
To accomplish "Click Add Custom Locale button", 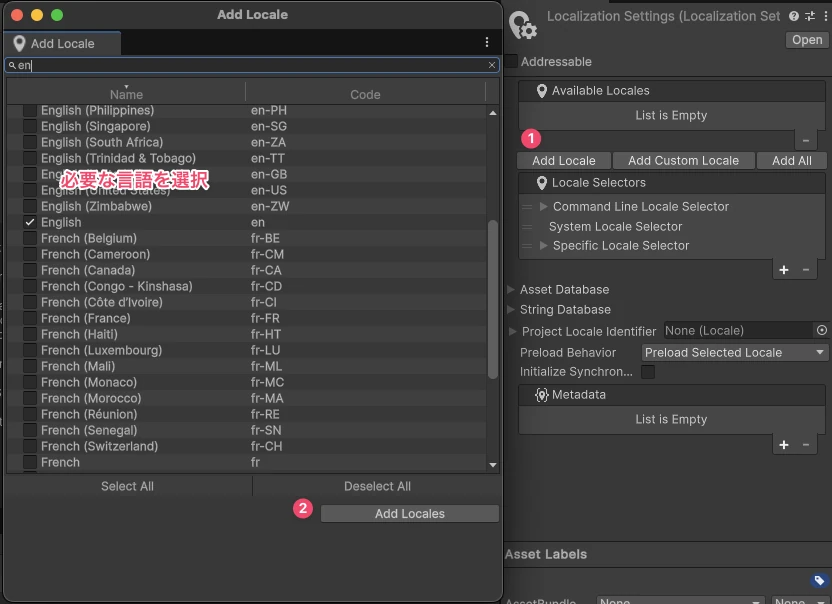I will coord(683,160).
